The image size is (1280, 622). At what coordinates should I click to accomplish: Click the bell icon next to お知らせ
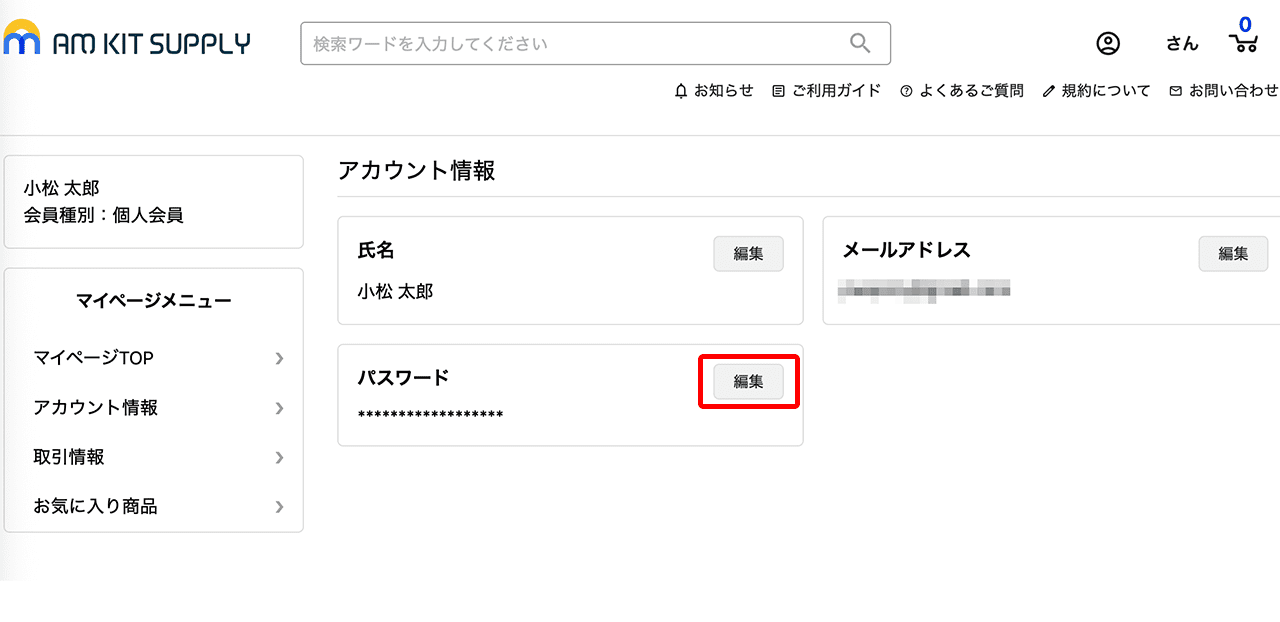tap(682, 90)
